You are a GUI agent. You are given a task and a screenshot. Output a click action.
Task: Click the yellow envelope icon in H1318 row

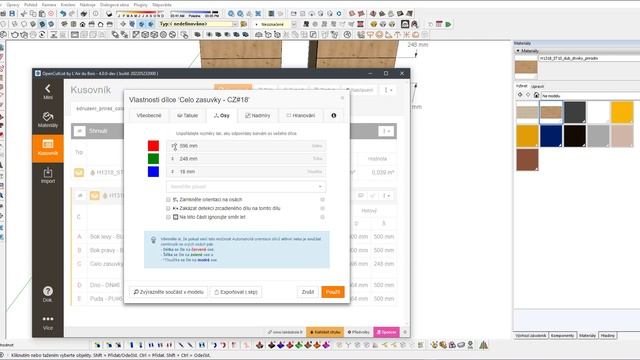click(79, 172)
